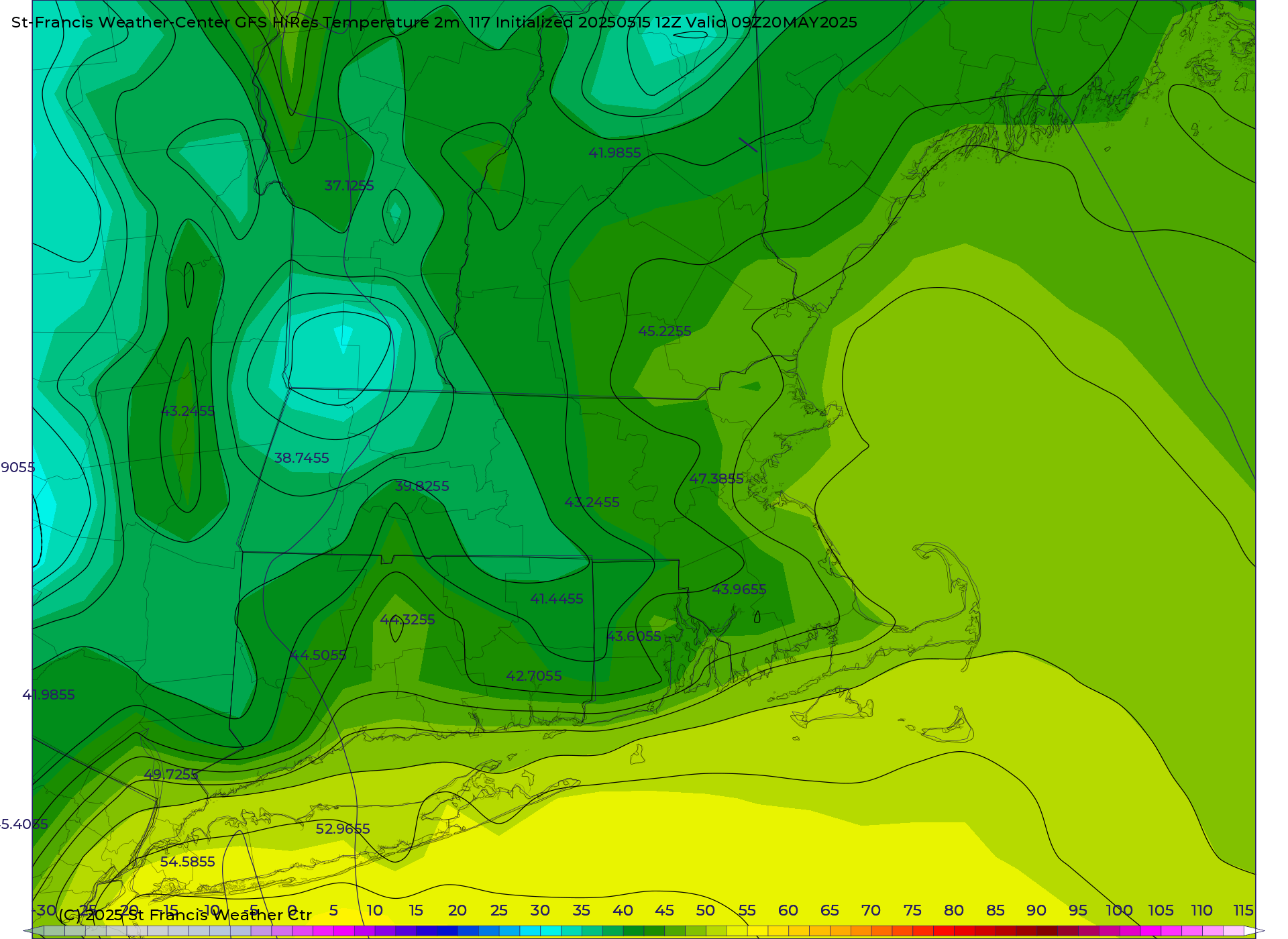1288x939 pixels.
Task: Click the map title text at top
Action: (434, 22)
